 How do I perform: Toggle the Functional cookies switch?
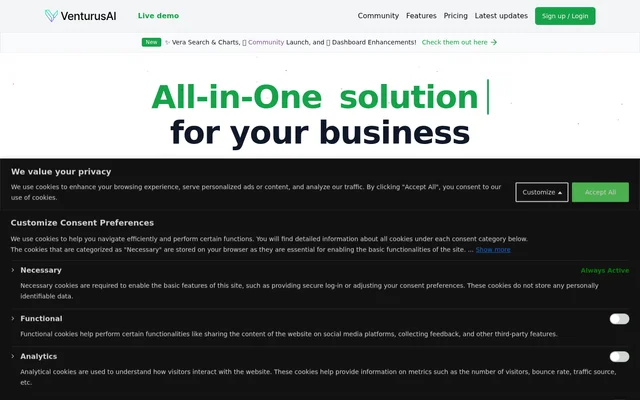(x=619, y=319)
